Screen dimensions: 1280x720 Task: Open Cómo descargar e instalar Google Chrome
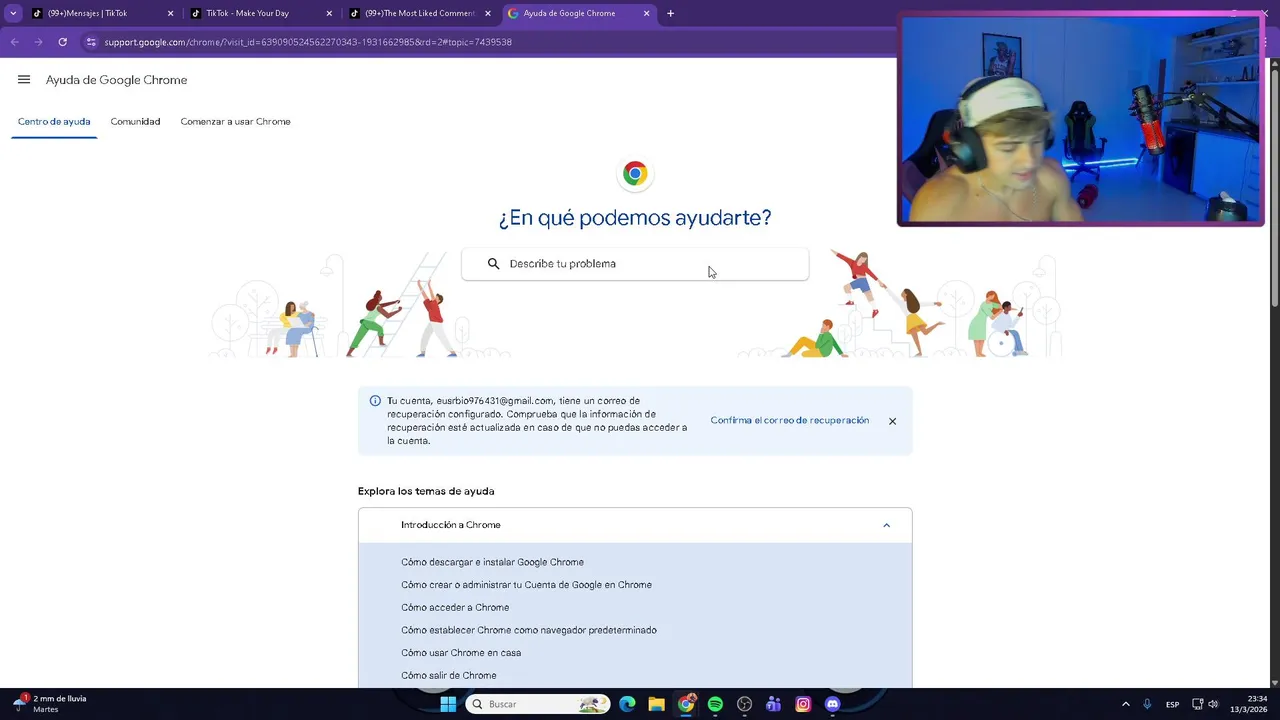click(492, 562)
